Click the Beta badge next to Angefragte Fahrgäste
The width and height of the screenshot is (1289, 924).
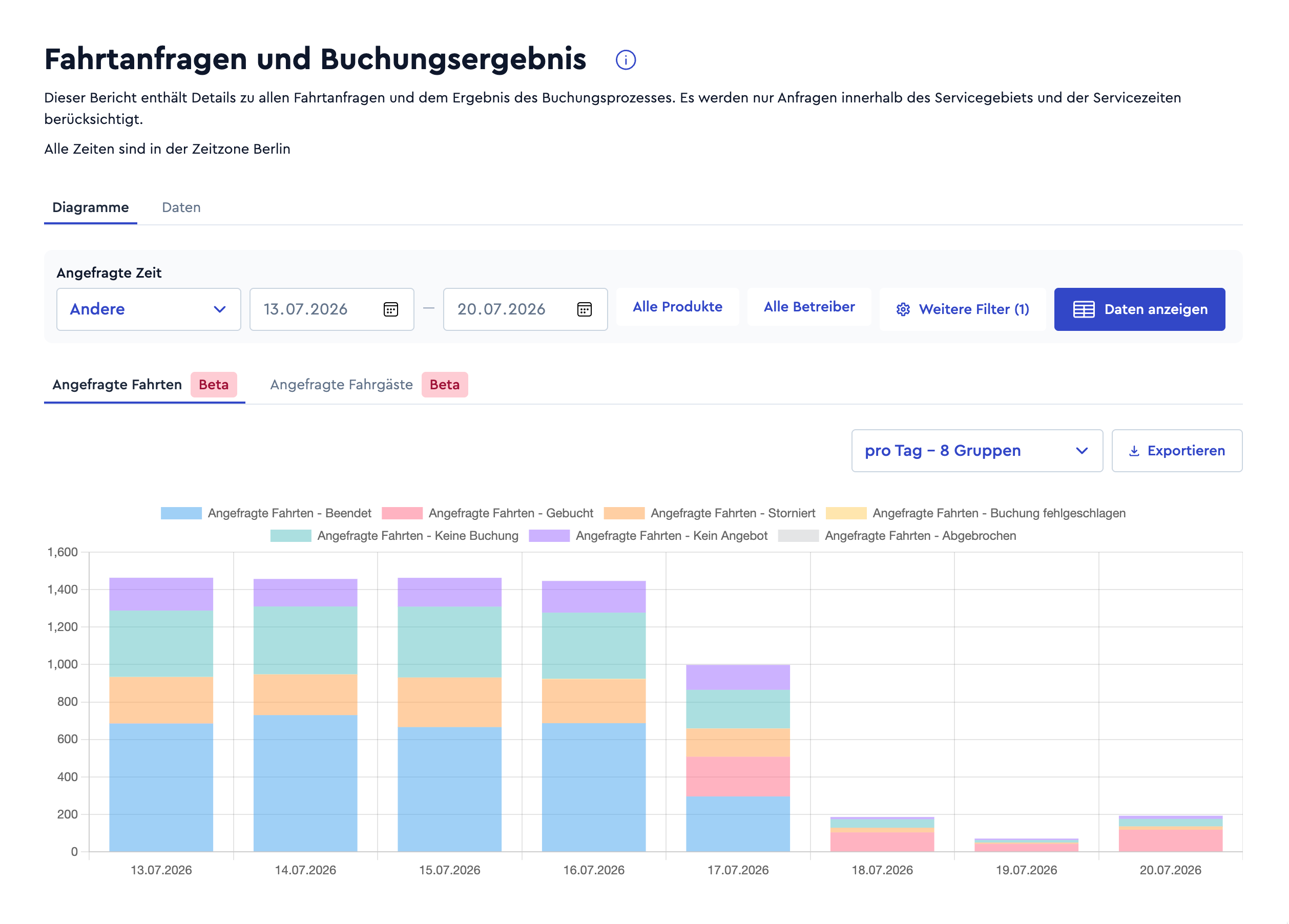[x=445, y=385]
